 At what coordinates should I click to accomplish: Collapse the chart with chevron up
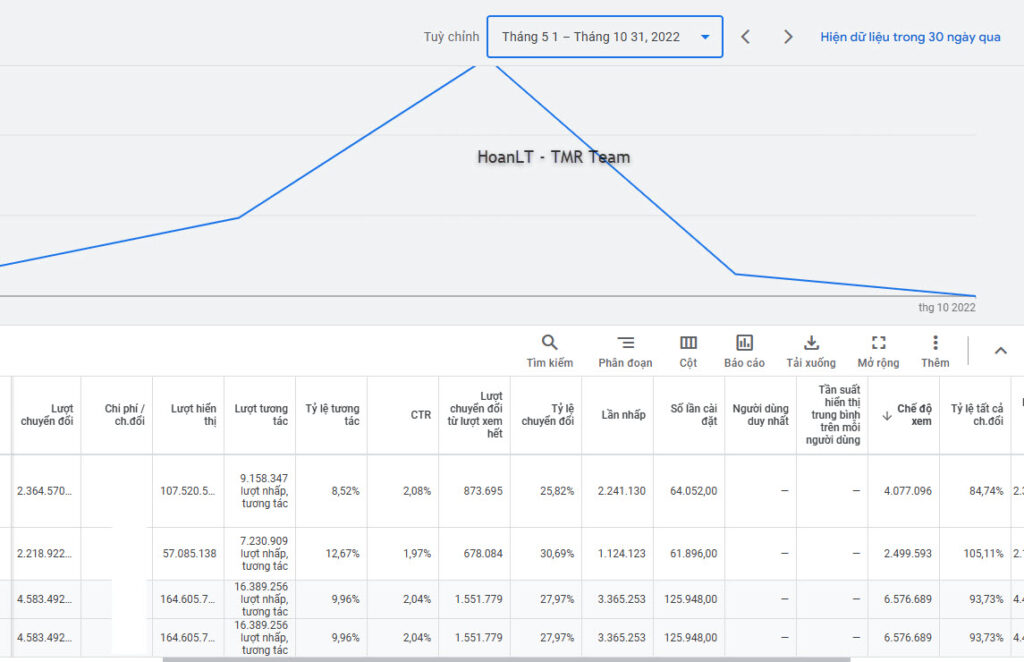(1000, 351)
